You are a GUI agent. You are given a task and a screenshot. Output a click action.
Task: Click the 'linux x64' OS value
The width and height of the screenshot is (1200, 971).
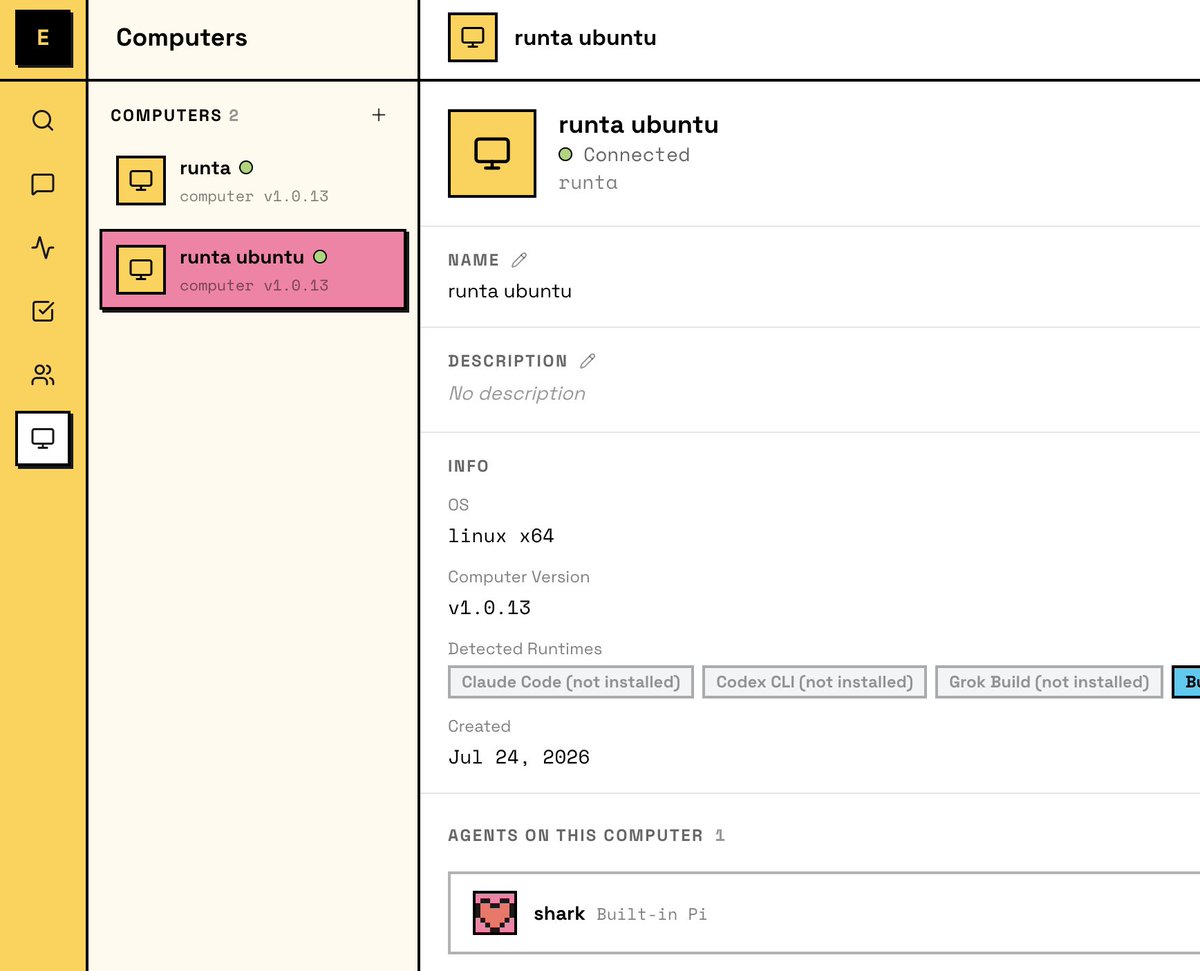(501, 536)
